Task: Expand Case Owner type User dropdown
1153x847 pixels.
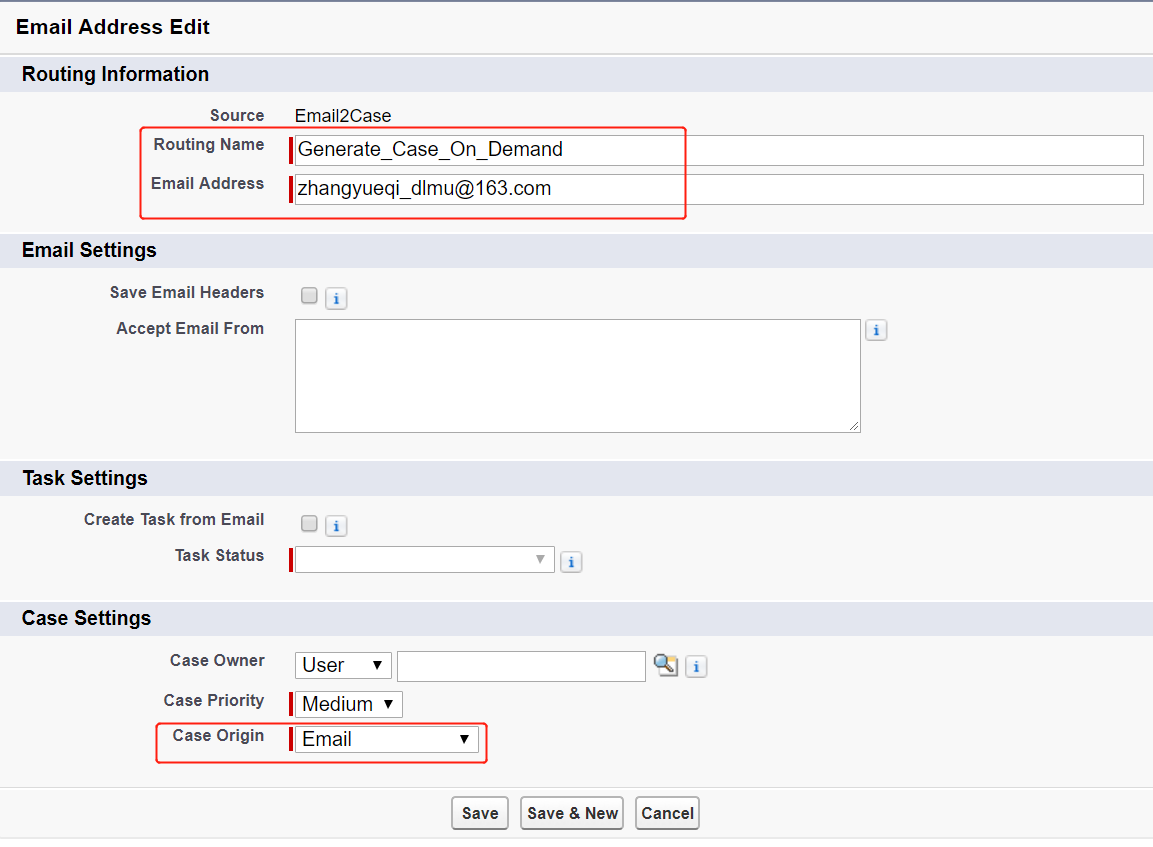Action: pyautogui.click(x=343, y=665)
